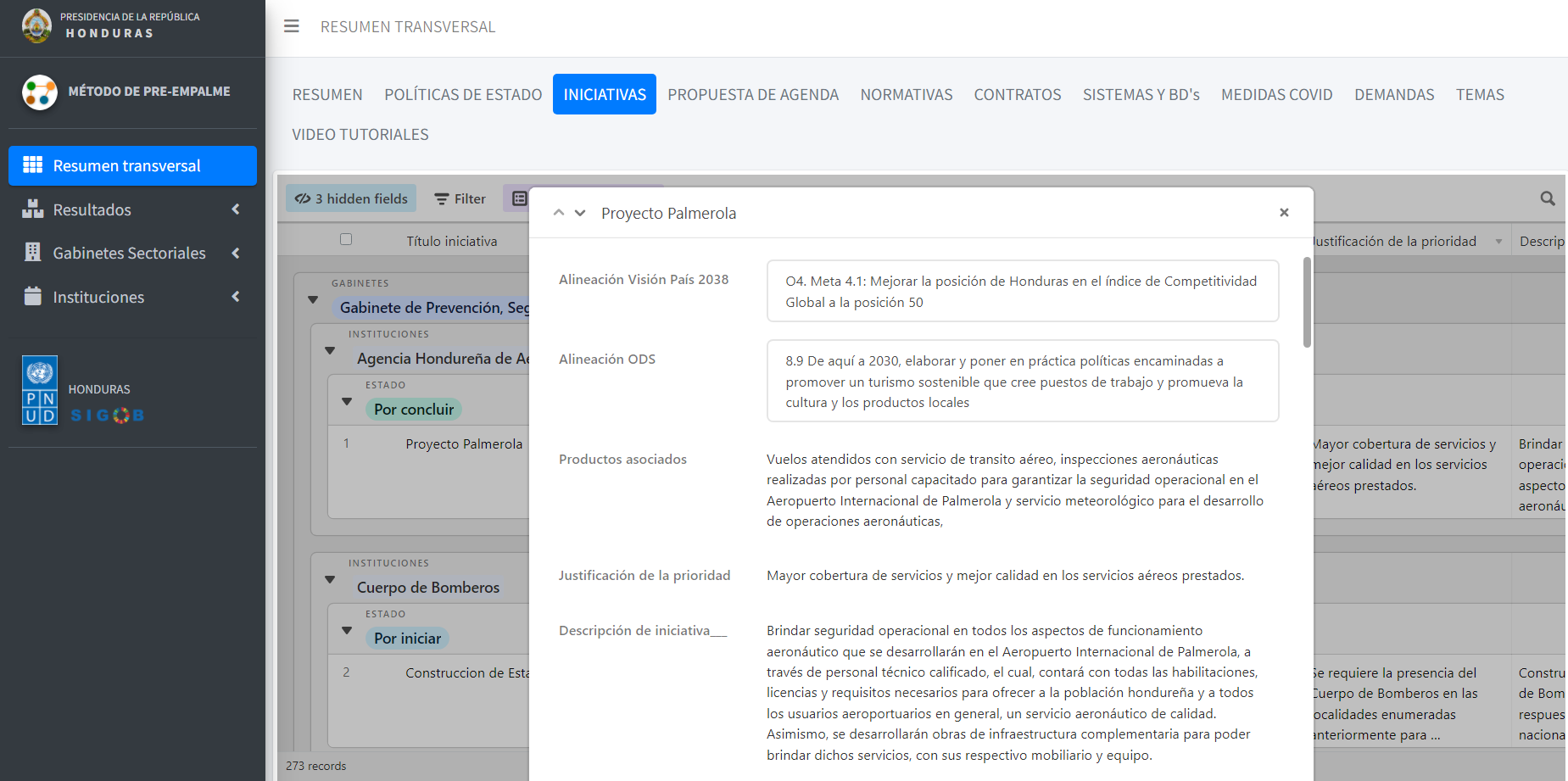Click the Por iniciar status tag
The image size is (1568, 781).
click(408, 638)
